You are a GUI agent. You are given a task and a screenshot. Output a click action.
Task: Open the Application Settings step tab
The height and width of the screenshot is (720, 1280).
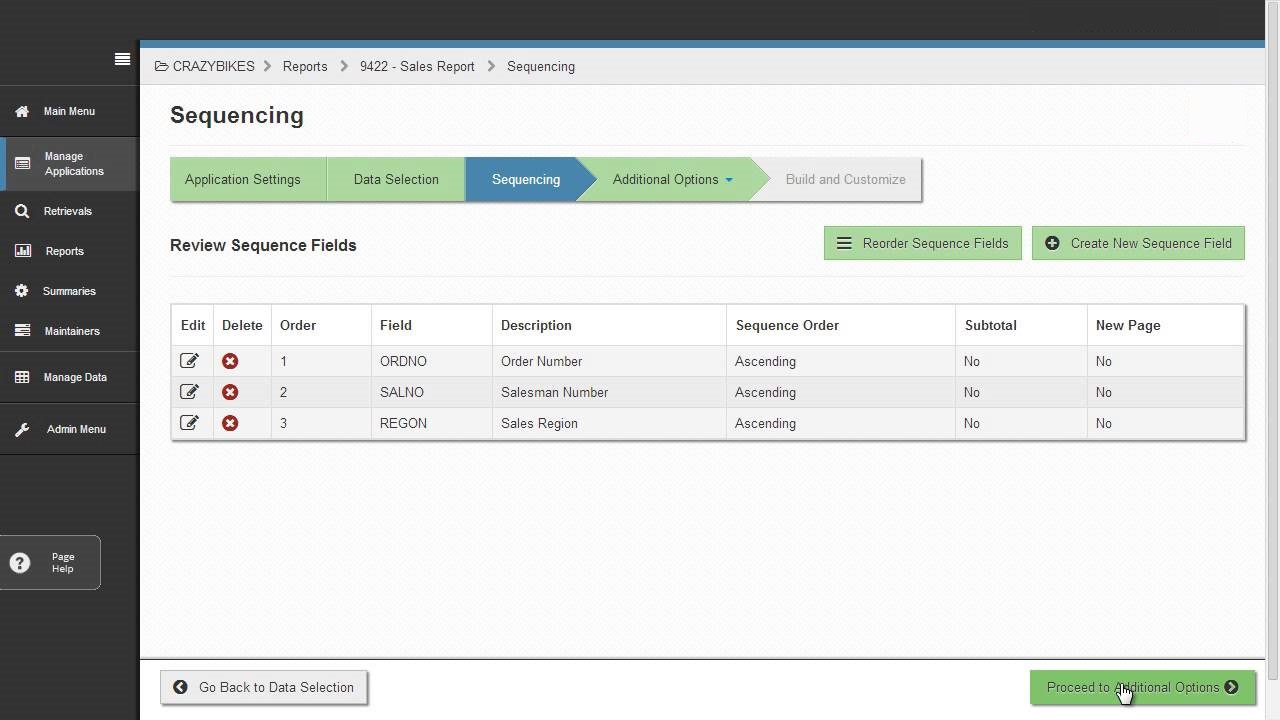click(x=242, y=180)
